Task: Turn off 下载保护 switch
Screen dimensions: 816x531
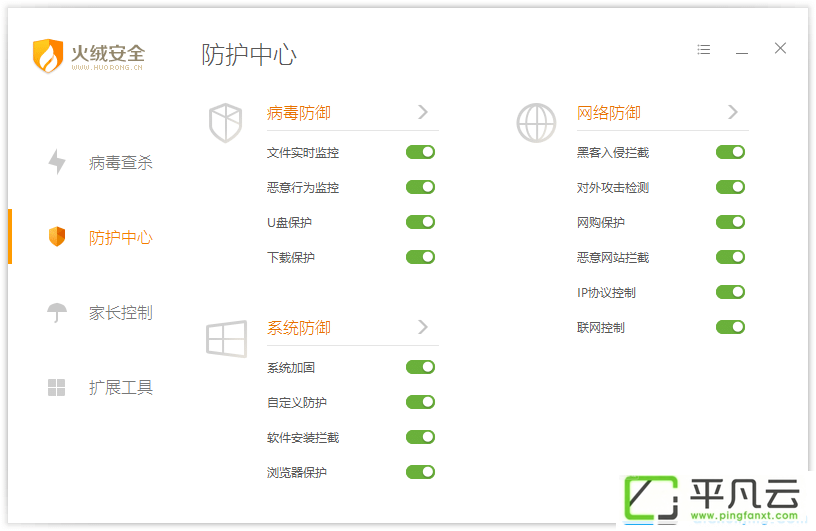Action: (420, 257)
